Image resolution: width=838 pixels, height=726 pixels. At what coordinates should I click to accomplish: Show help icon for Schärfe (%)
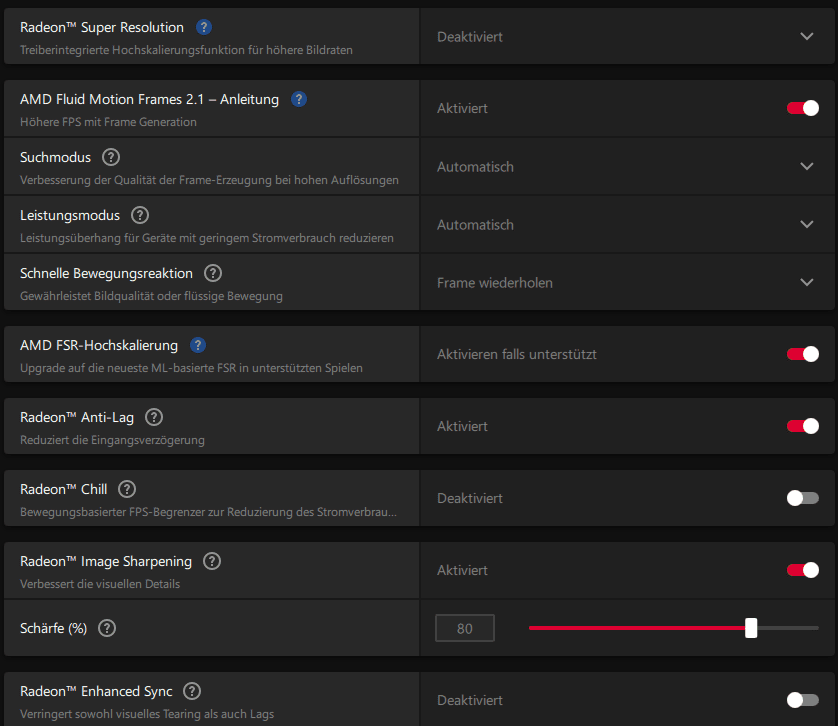[x=107, y=628]
